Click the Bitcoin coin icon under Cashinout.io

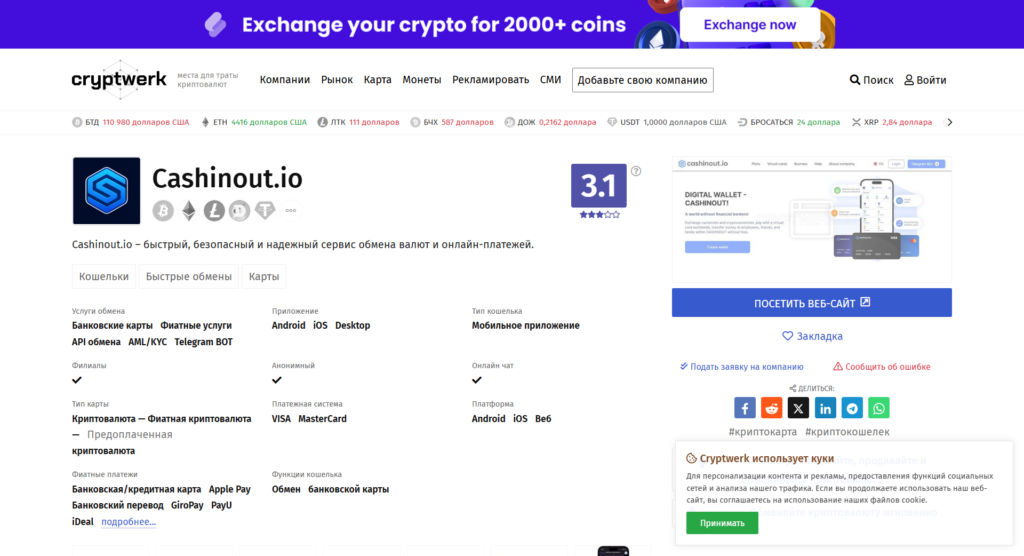tap(163, 210)
